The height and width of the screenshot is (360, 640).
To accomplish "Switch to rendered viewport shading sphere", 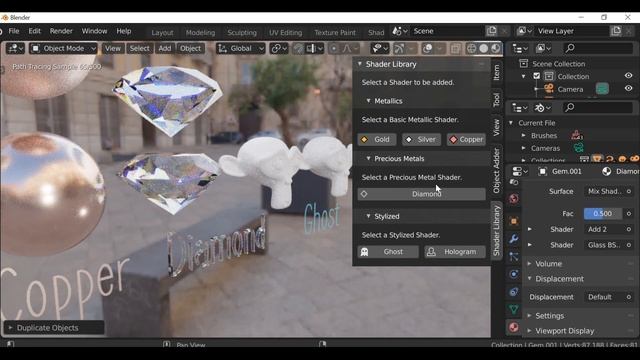I will tap(496, 49).
